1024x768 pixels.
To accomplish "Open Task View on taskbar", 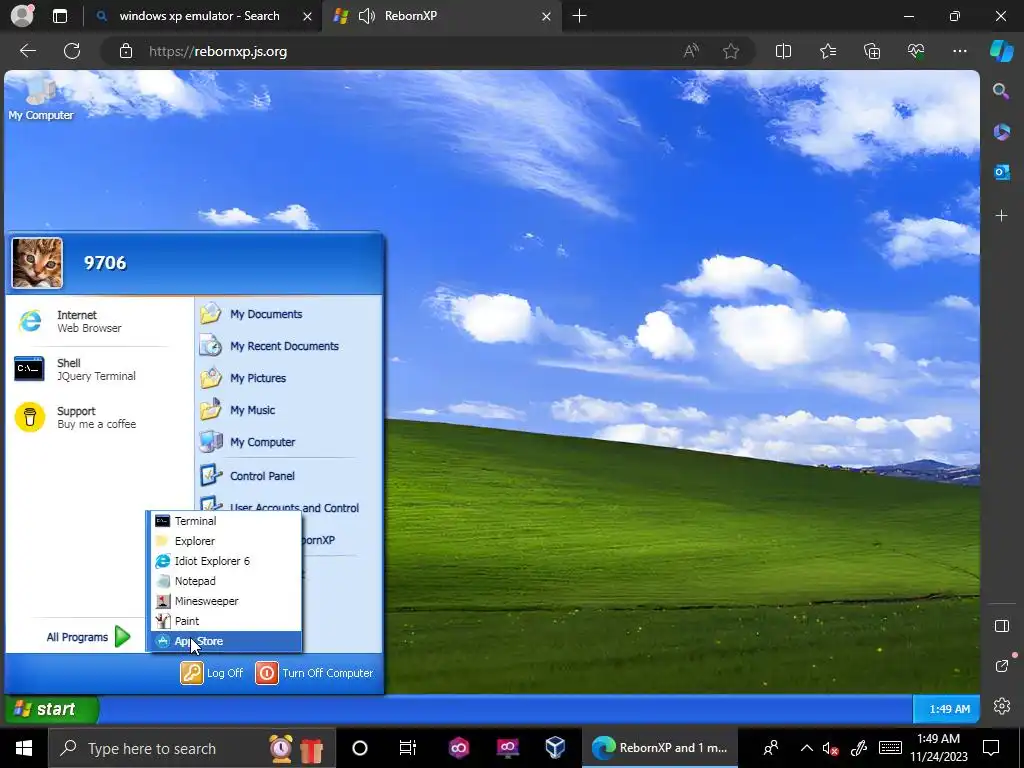I will pyautogui.click(x=408, y=748).
